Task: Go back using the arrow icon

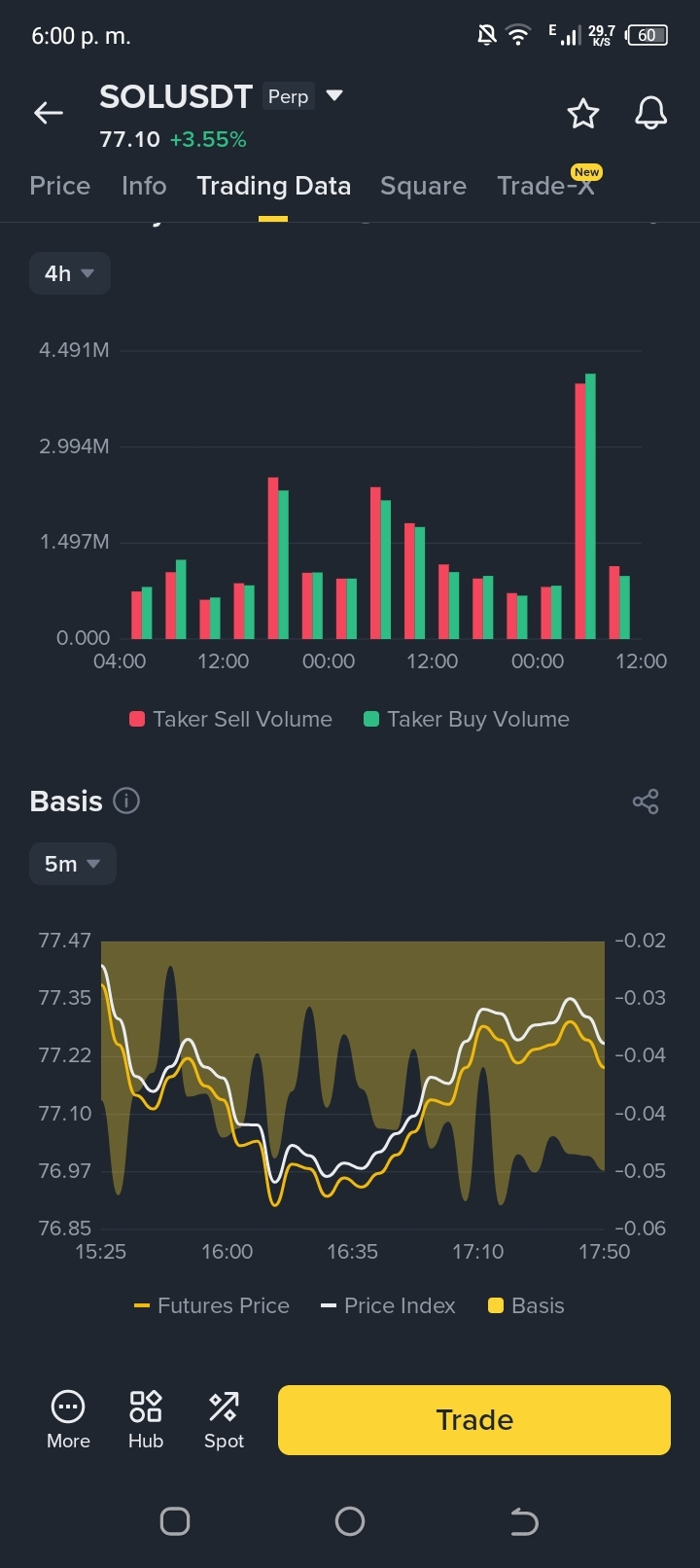Action: tap(49, 113)
